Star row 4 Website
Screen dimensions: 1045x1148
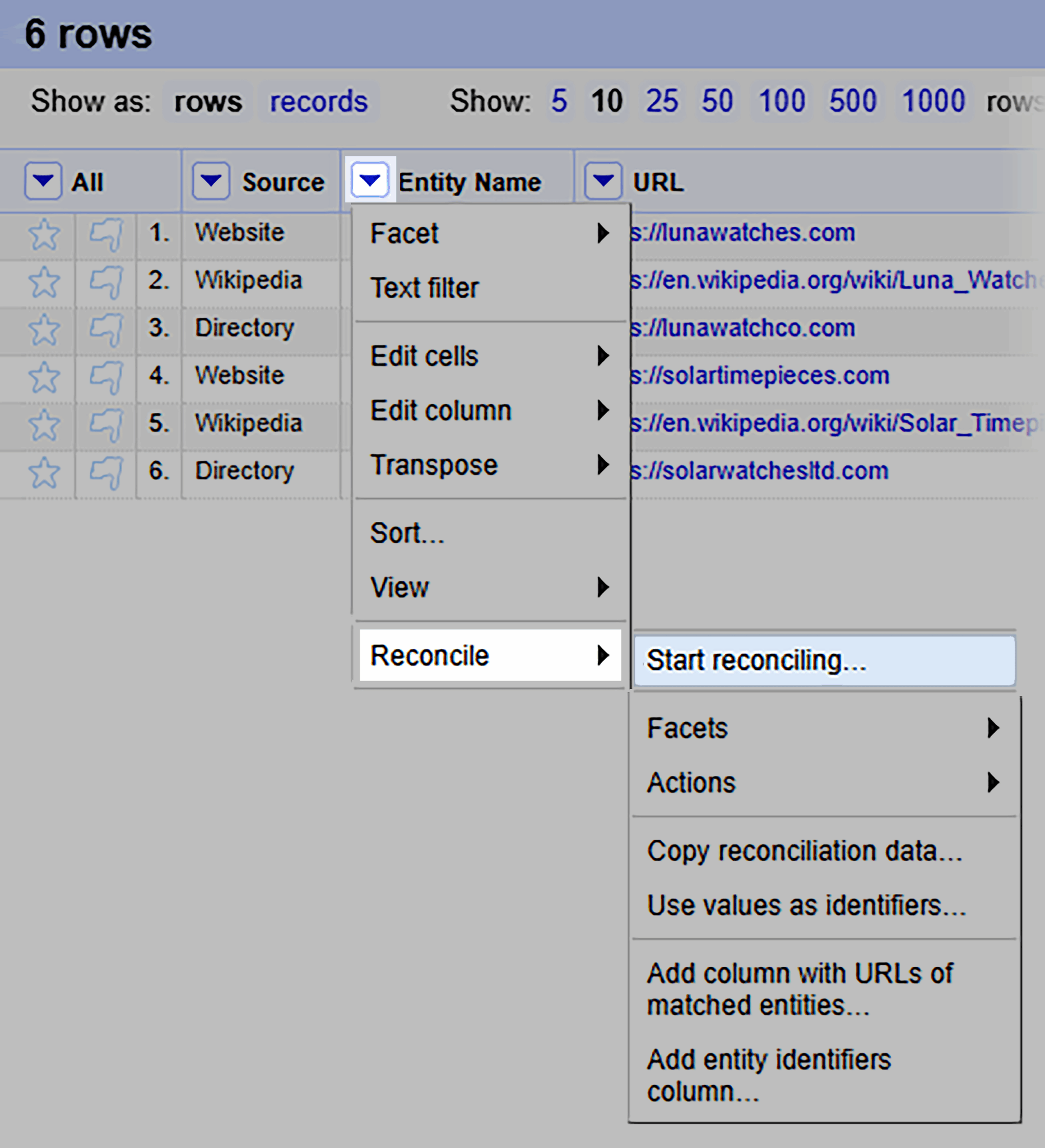tap(44, 378)
